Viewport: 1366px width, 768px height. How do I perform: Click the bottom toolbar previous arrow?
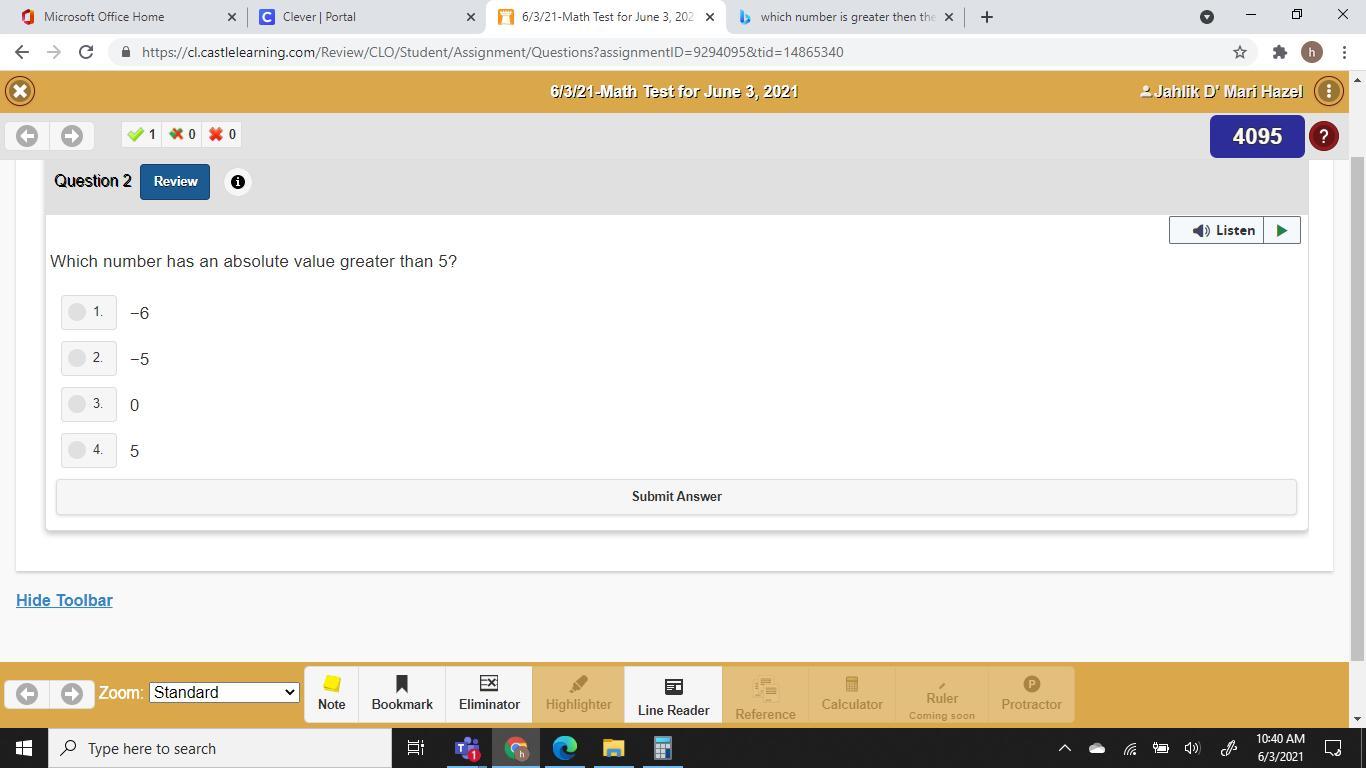click(x=27, y=693)
